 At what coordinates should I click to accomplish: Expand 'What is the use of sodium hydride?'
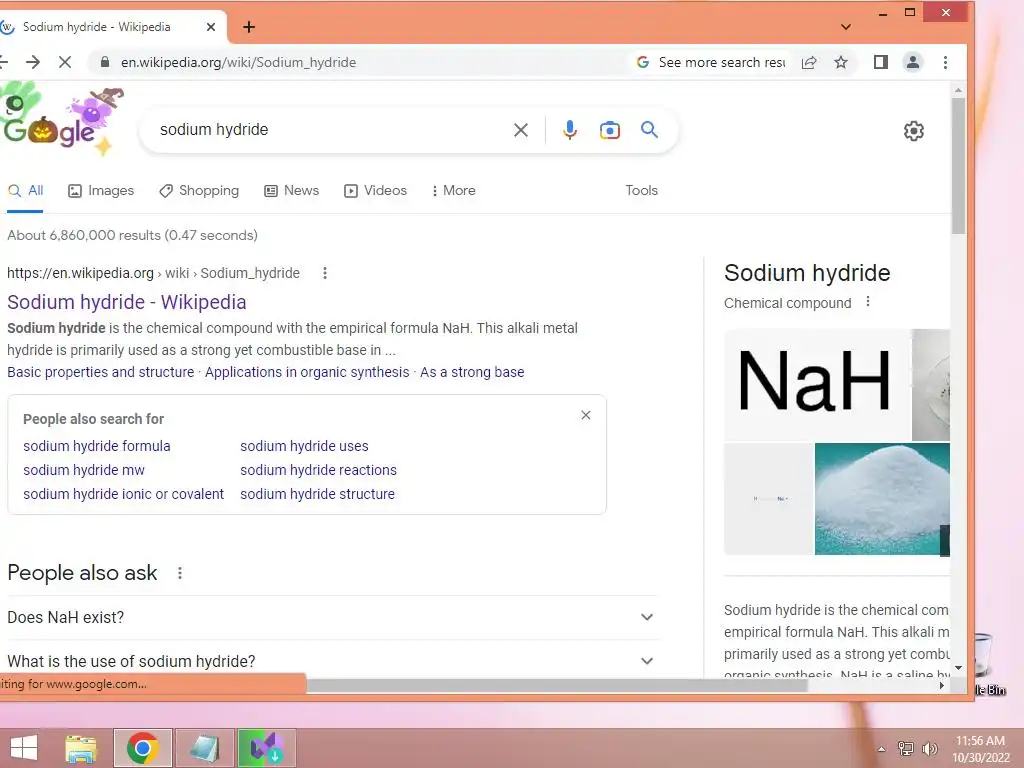click(x=331, y=661)
